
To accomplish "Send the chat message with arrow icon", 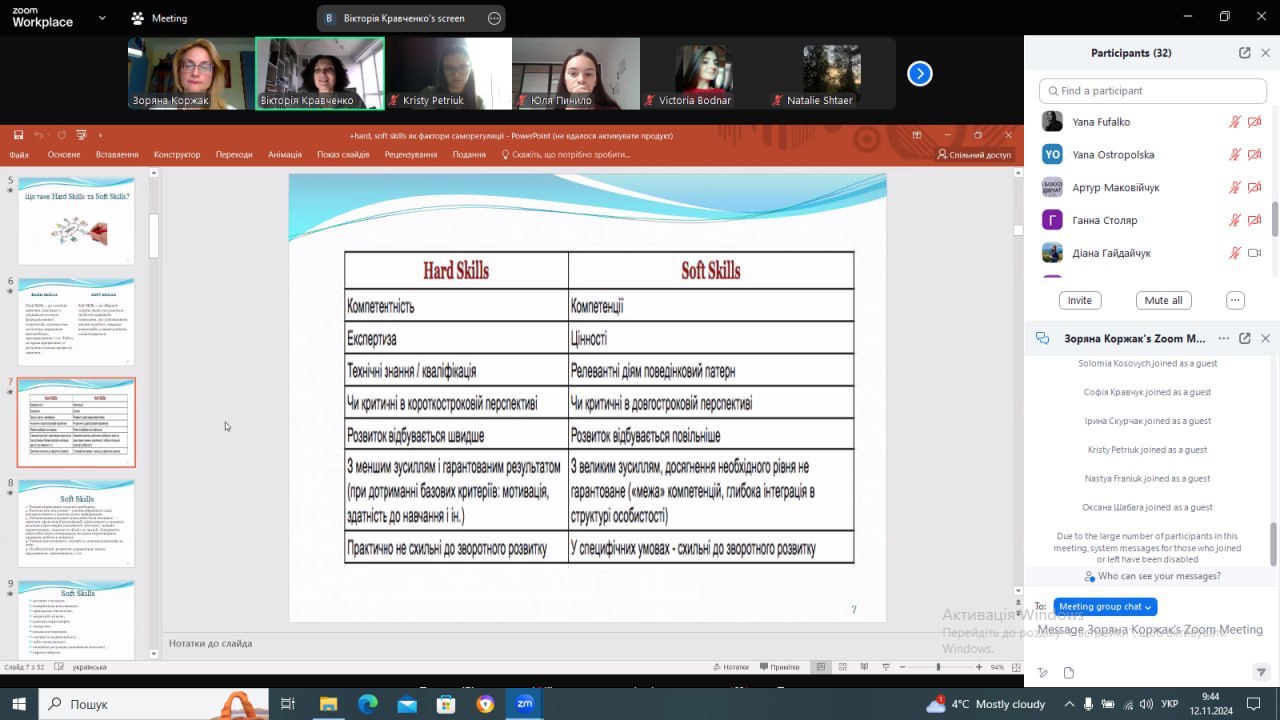I will 1260,673.
